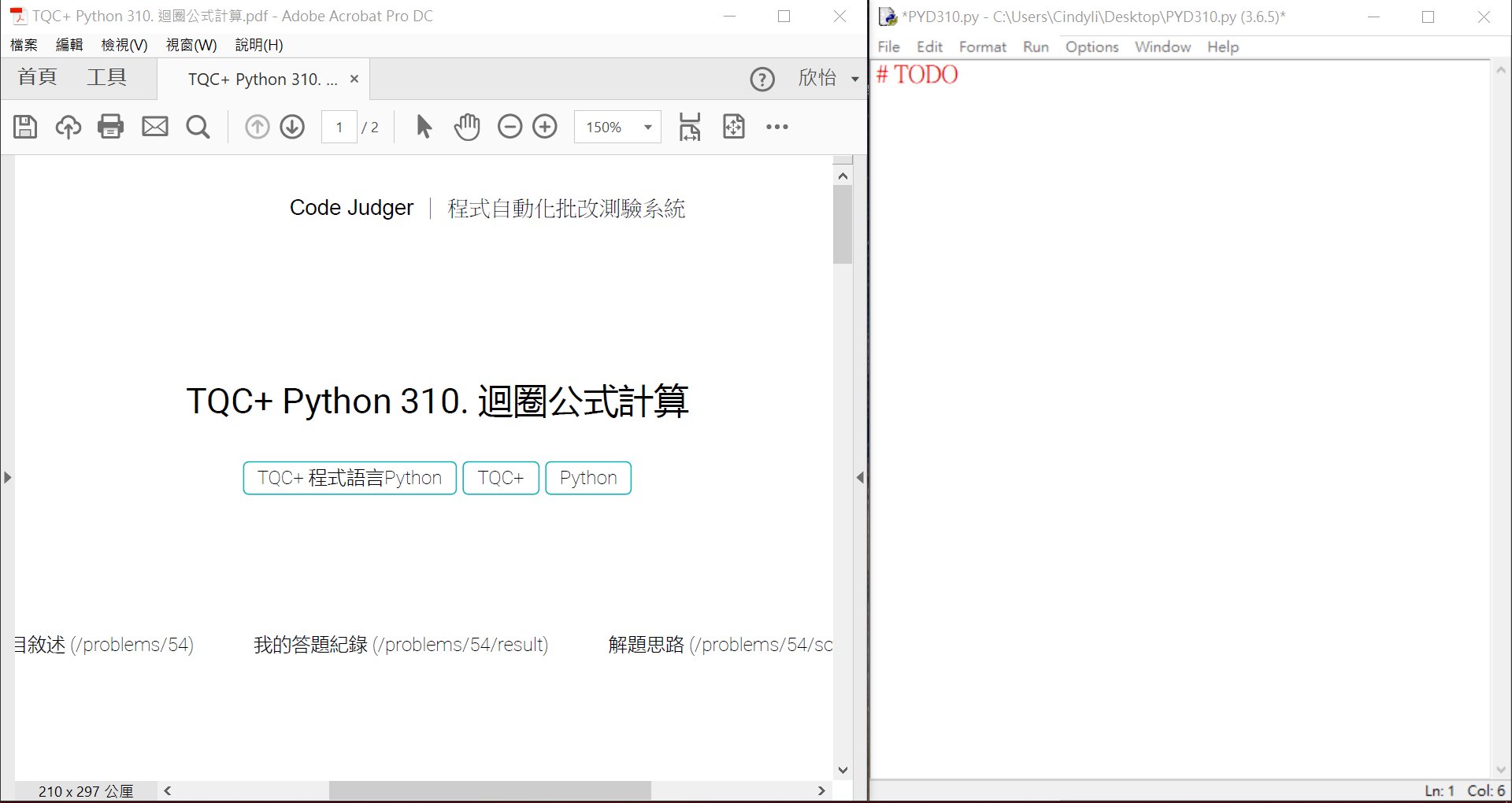Click PDF horizontal scroll left arrow
This screenshot has height=803, width=1512.
click(x=168, y=790)
